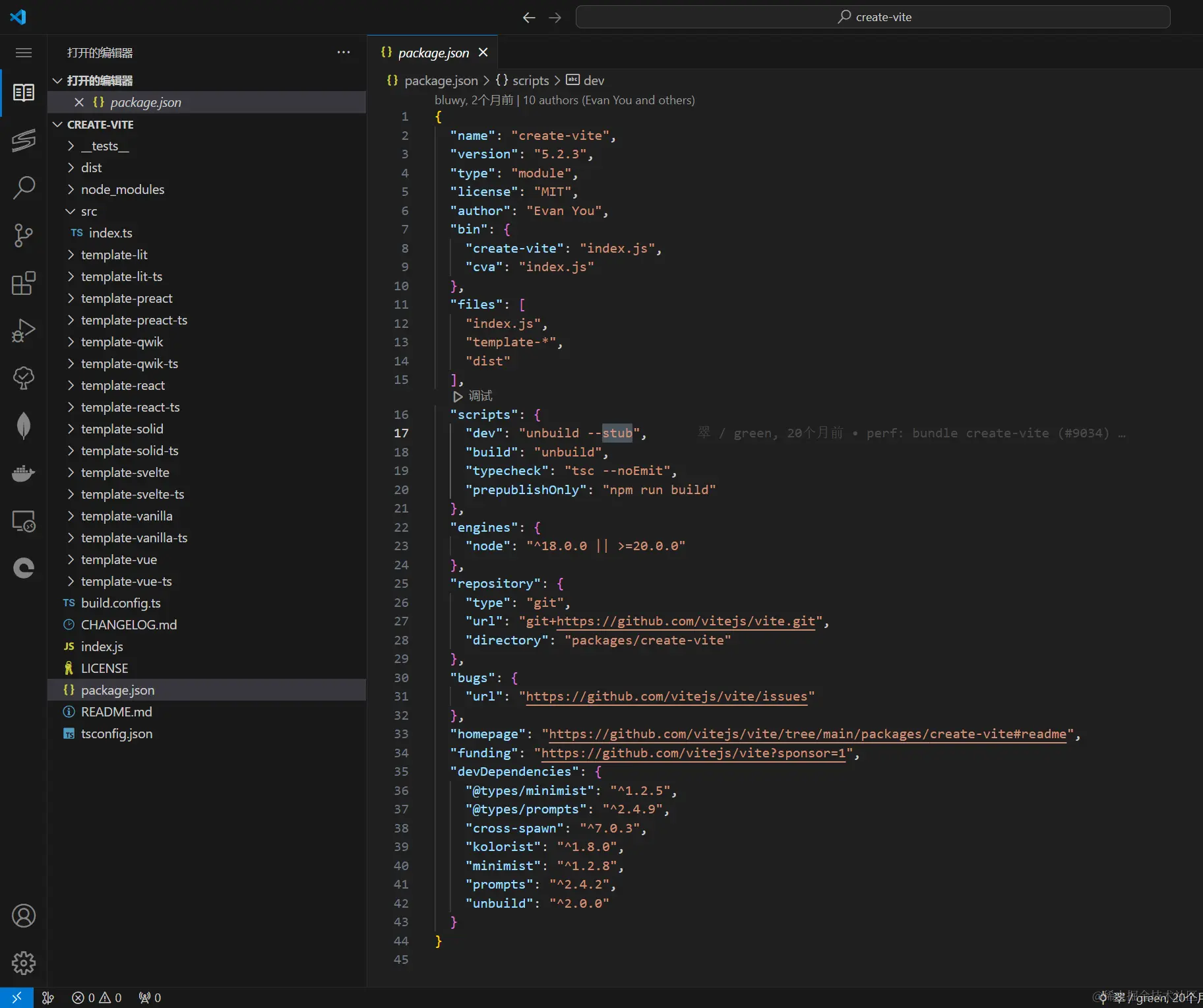Open the Manage settings gear
The image size is (1203, 1008).
pos(24,963)
